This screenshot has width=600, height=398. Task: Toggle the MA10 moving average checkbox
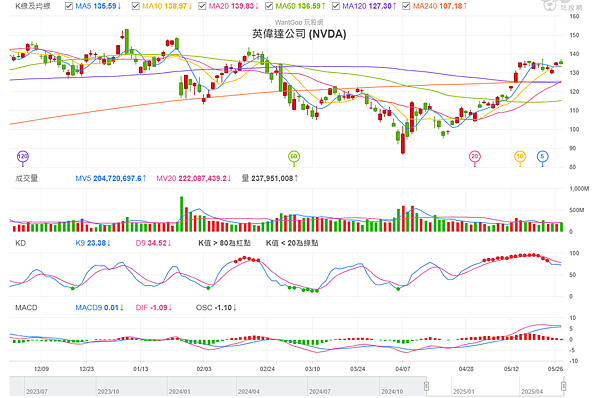point(135,6)
